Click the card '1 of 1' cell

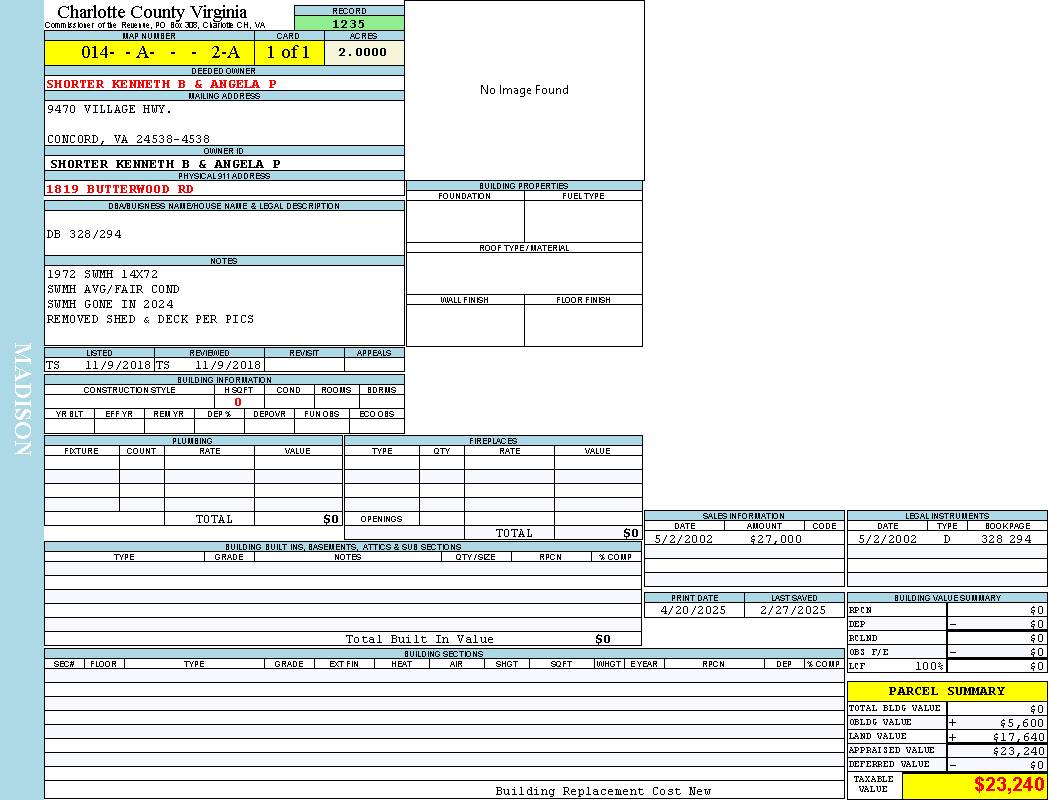288,53
